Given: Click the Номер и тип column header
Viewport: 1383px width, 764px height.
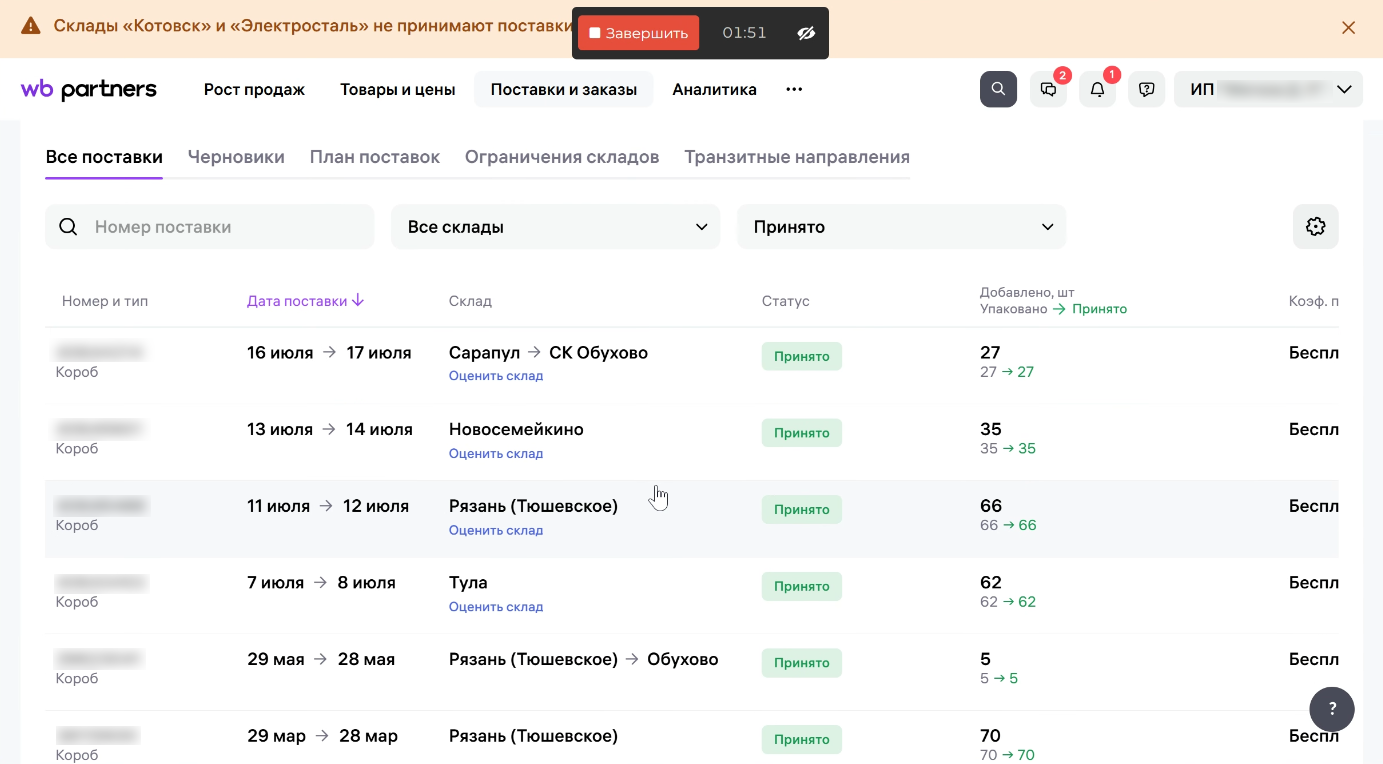Looking at the screenshot, I should 105,301.
